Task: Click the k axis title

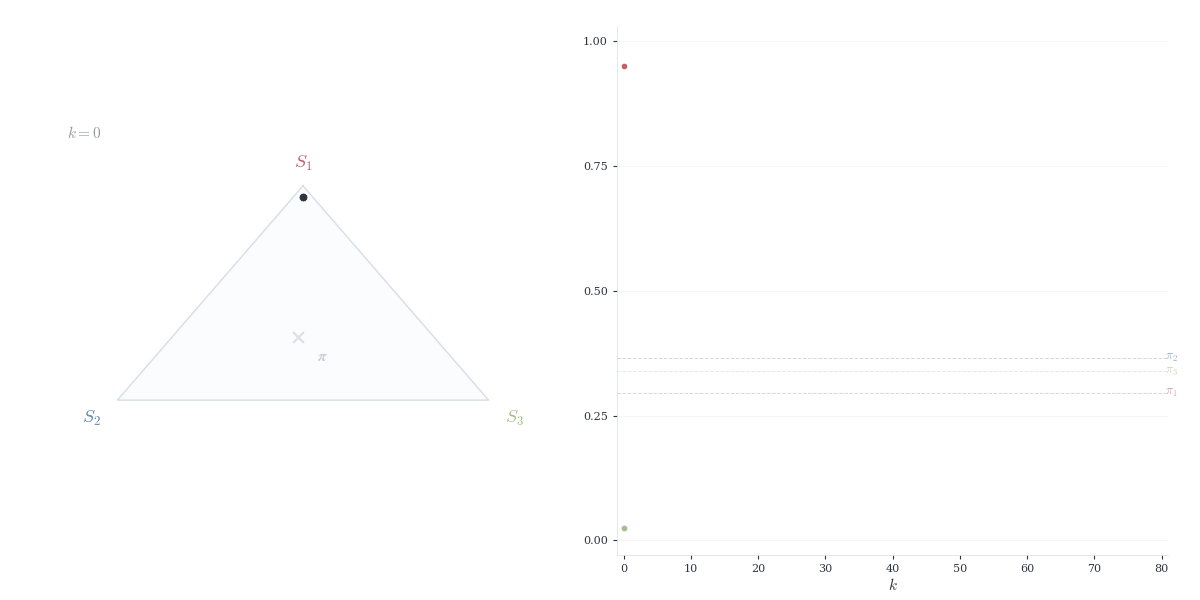Action: 893,585
